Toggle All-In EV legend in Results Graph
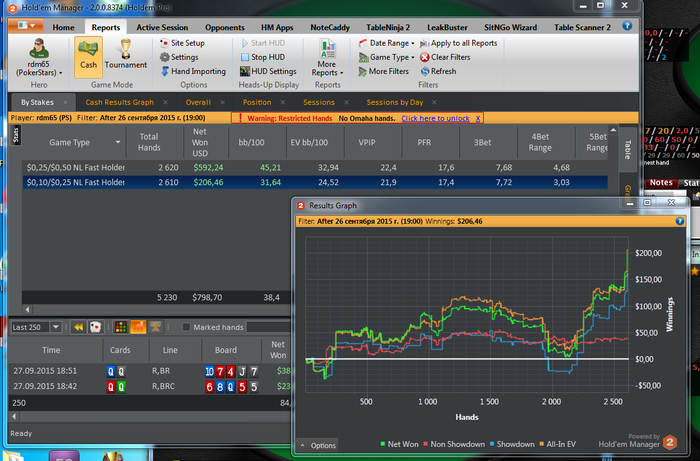Screen dimensions: 700x461 557,444
